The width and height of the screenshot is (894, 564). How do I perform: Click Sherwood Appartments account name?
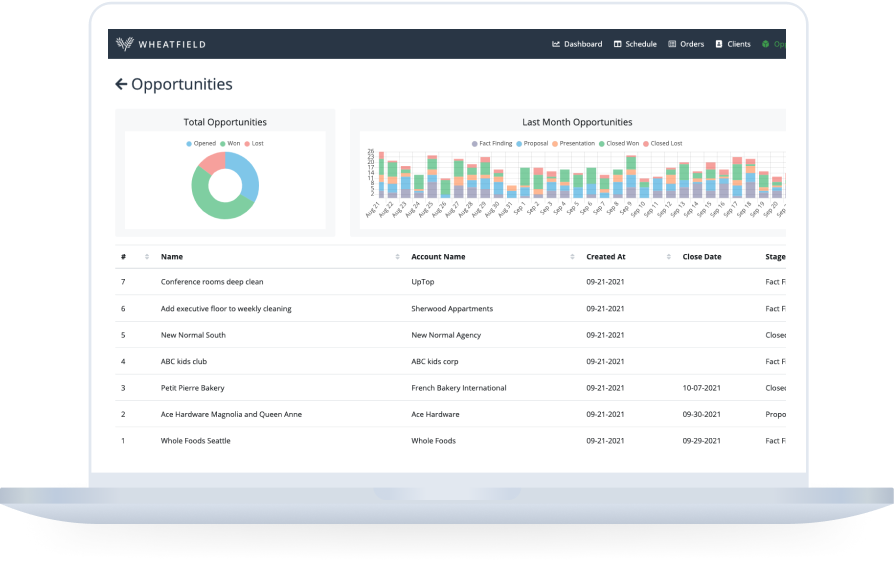452,309
